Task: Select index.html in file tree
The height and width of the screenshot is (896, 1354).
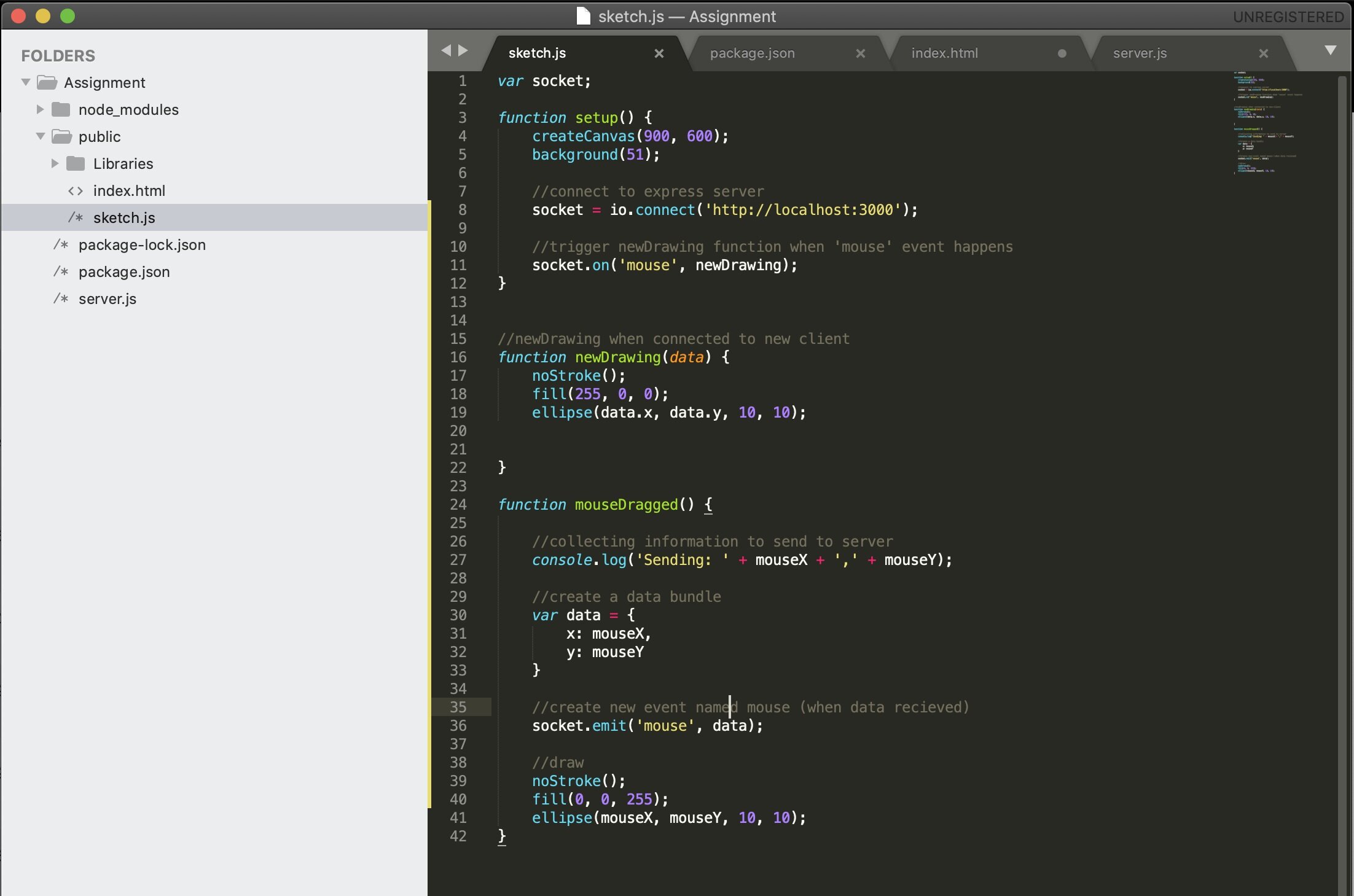Action: click(x=129, y=190)
